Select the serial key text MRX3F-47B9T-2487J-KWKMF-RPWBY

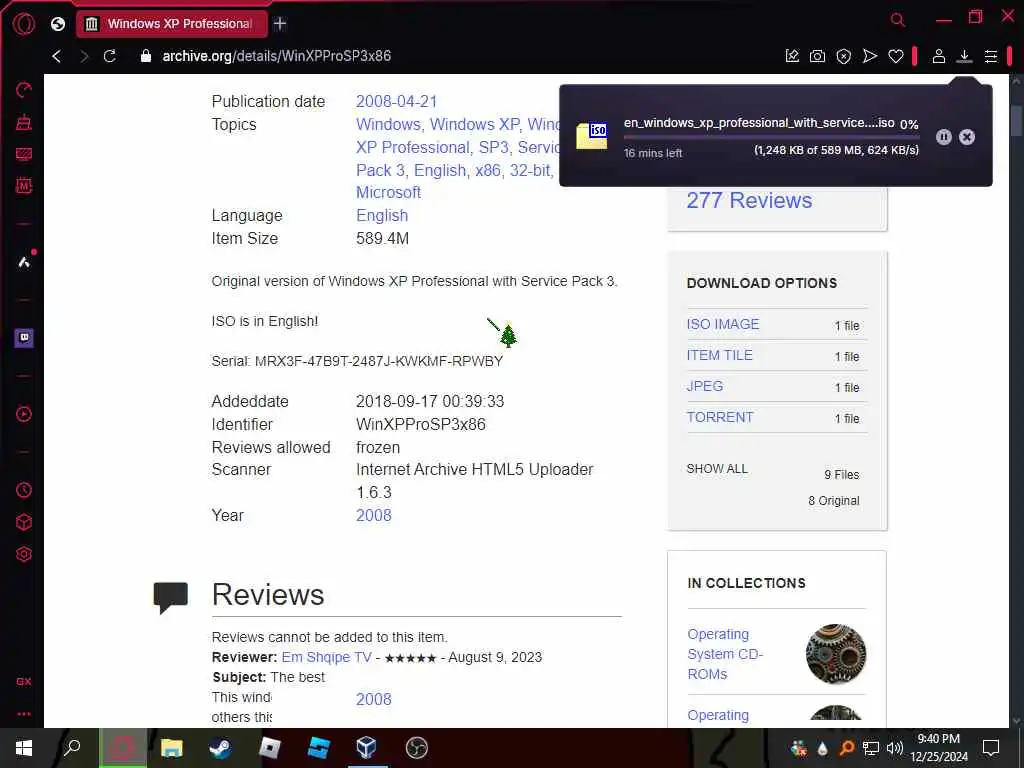379,362
